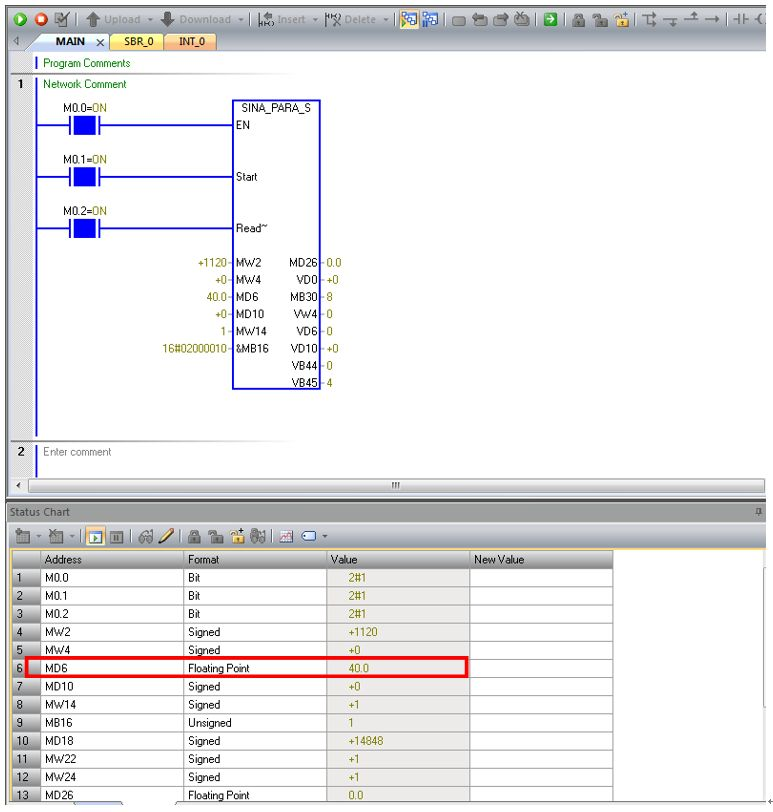Insert a line down icon
773x812 pixels.
coord(670,21)
